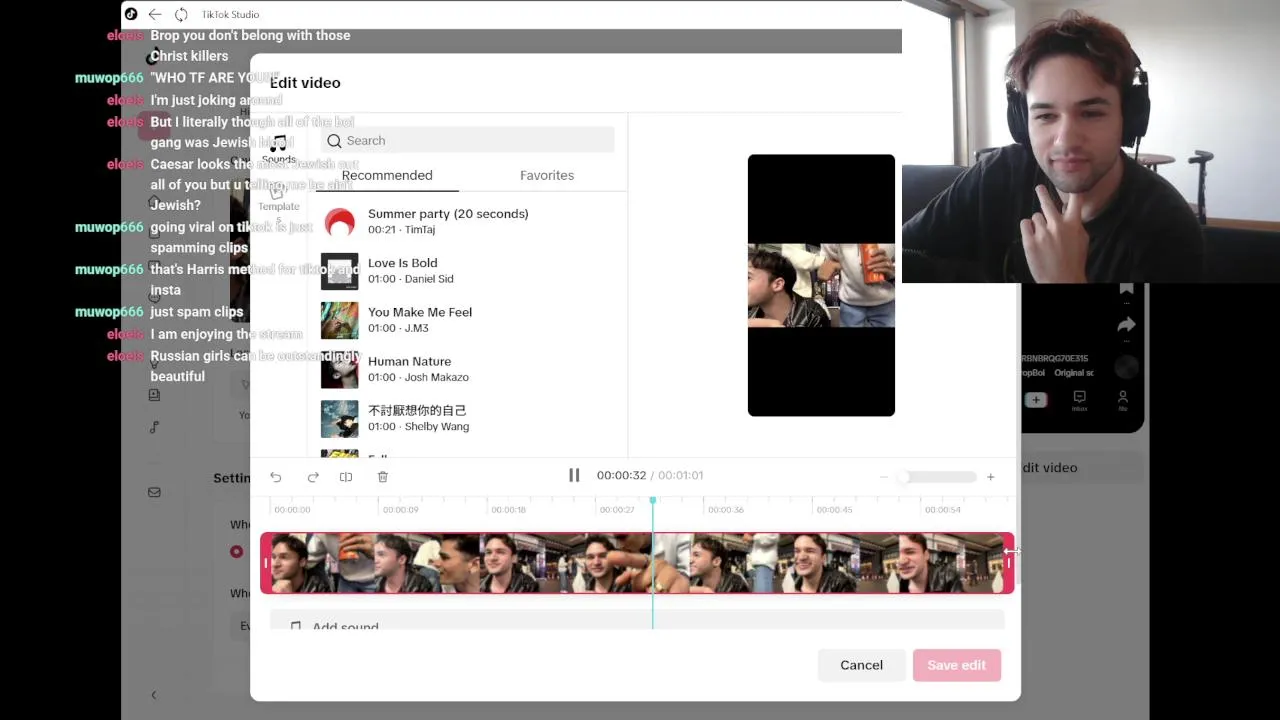
Task: Click the 00:00:09 timeline ruler mark
Action: tap(400, 510)
